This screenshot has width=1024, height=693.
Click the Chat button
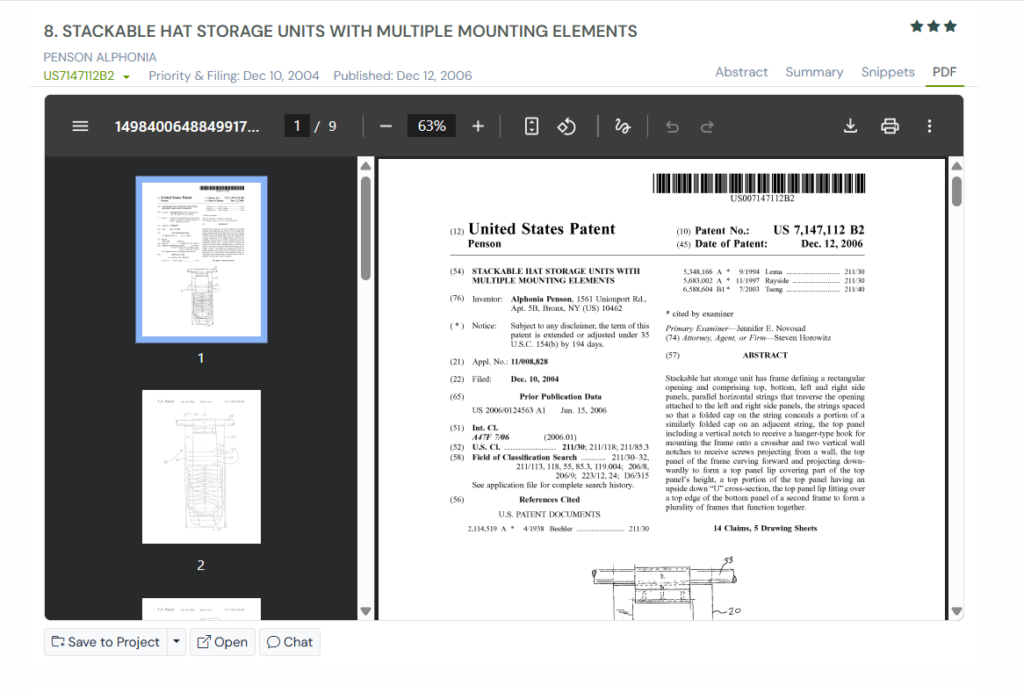pos(289,642)
